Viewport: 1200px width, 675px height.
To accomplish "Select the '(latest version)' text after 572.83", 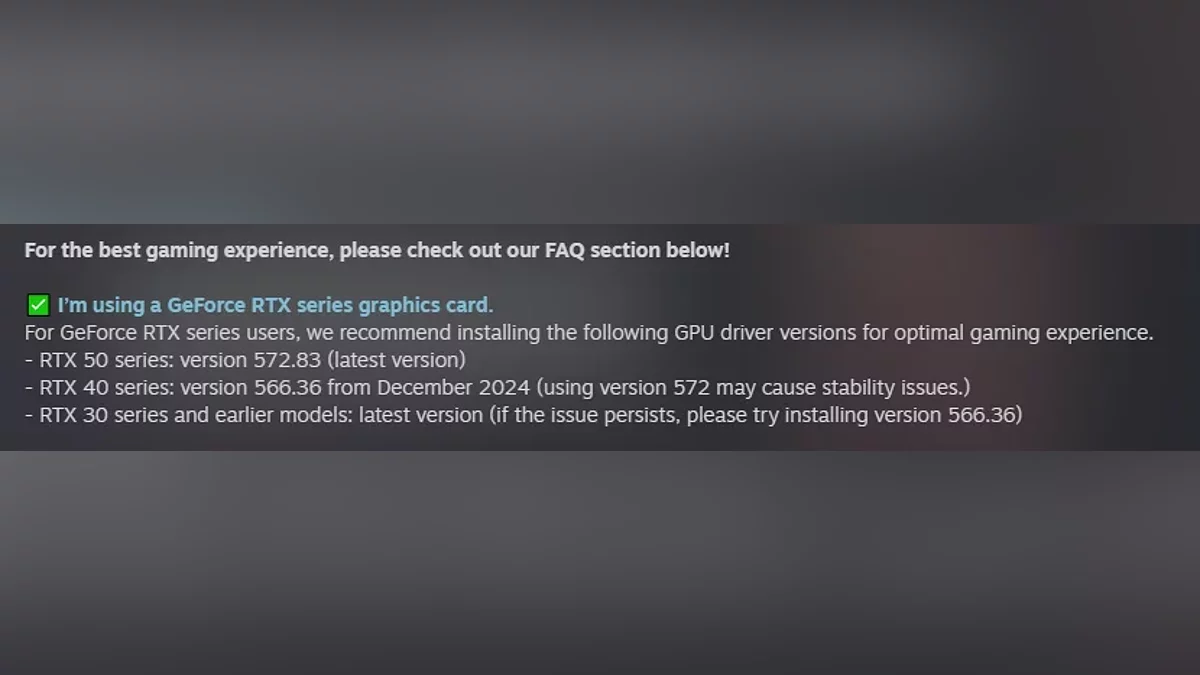I will click(x=396, y=359).
